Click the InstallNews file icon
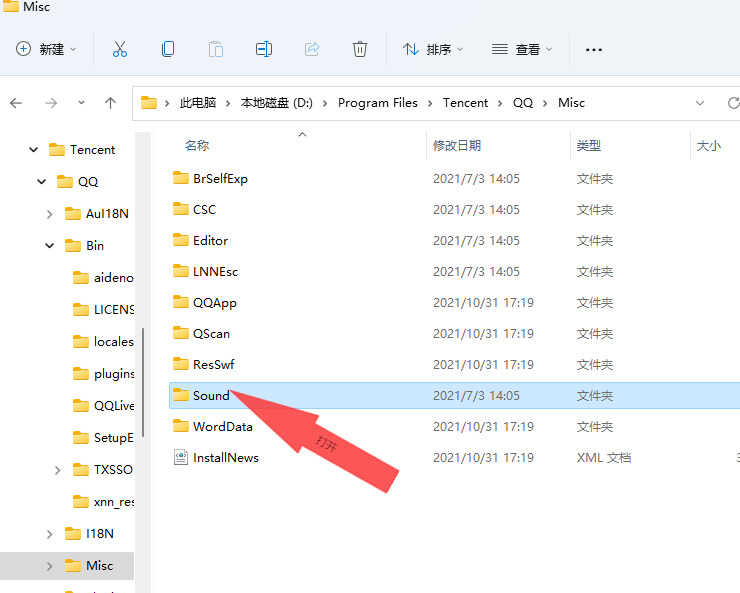The image size is (740, 593). click(x=181, y=457)
